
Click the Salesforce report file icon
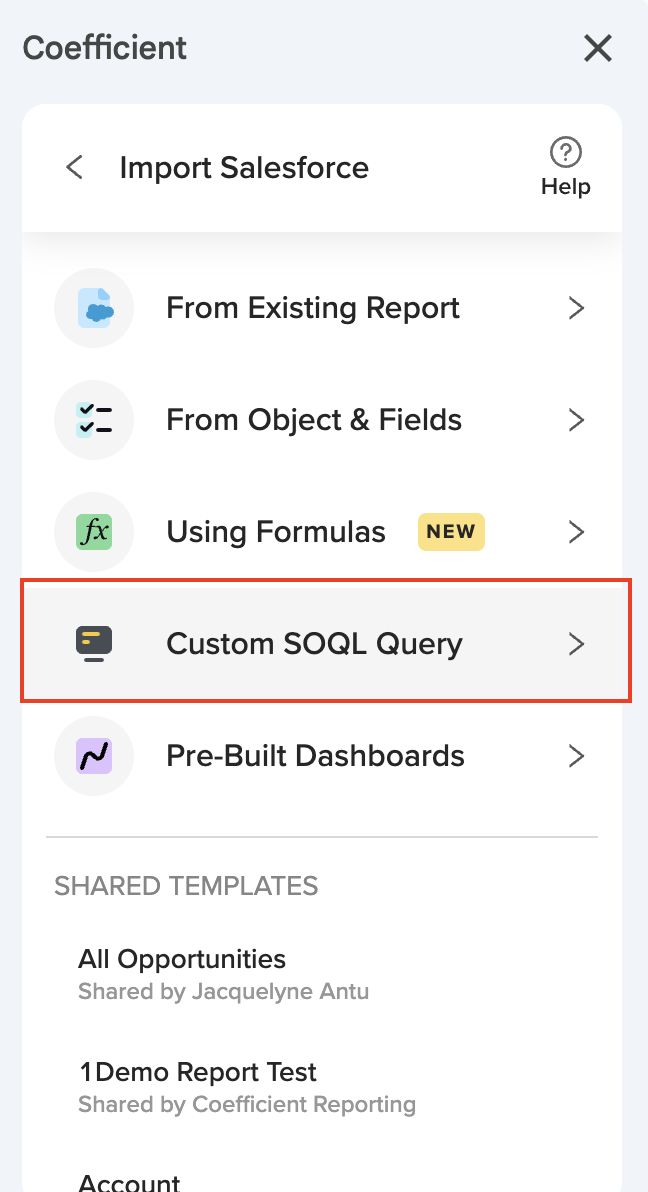click(94, 308)
